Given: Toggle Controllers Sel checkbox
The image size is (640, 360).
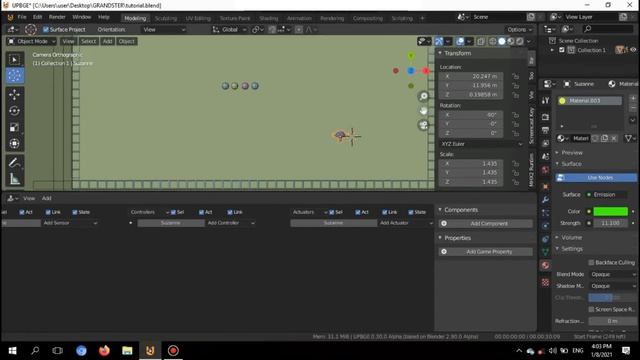Looking at the screenshot, I should [x=173, y=212].
